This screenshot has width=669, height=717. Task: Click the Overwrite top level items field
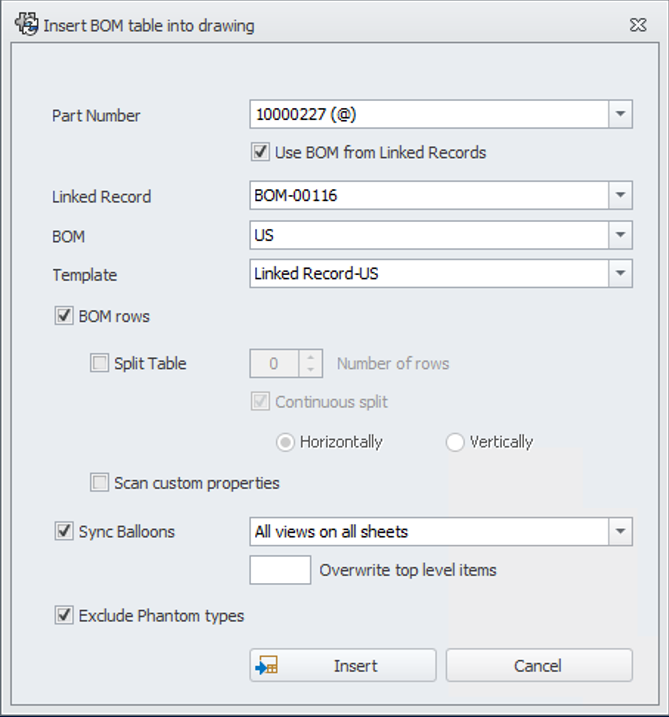(x=280, y=571)
